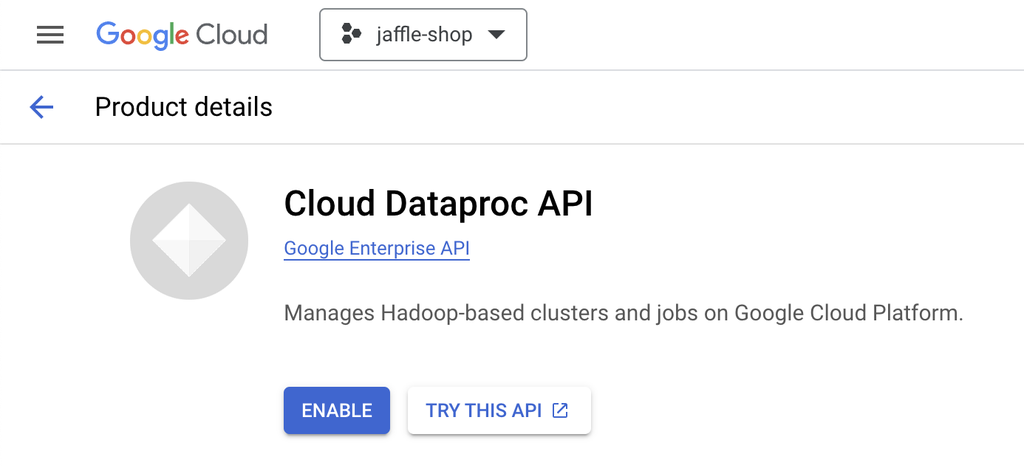This screenshot has width=1024, height=468.
Task: Click the Cloud Dataproc API diamond logo
Action: click(189, 240)
